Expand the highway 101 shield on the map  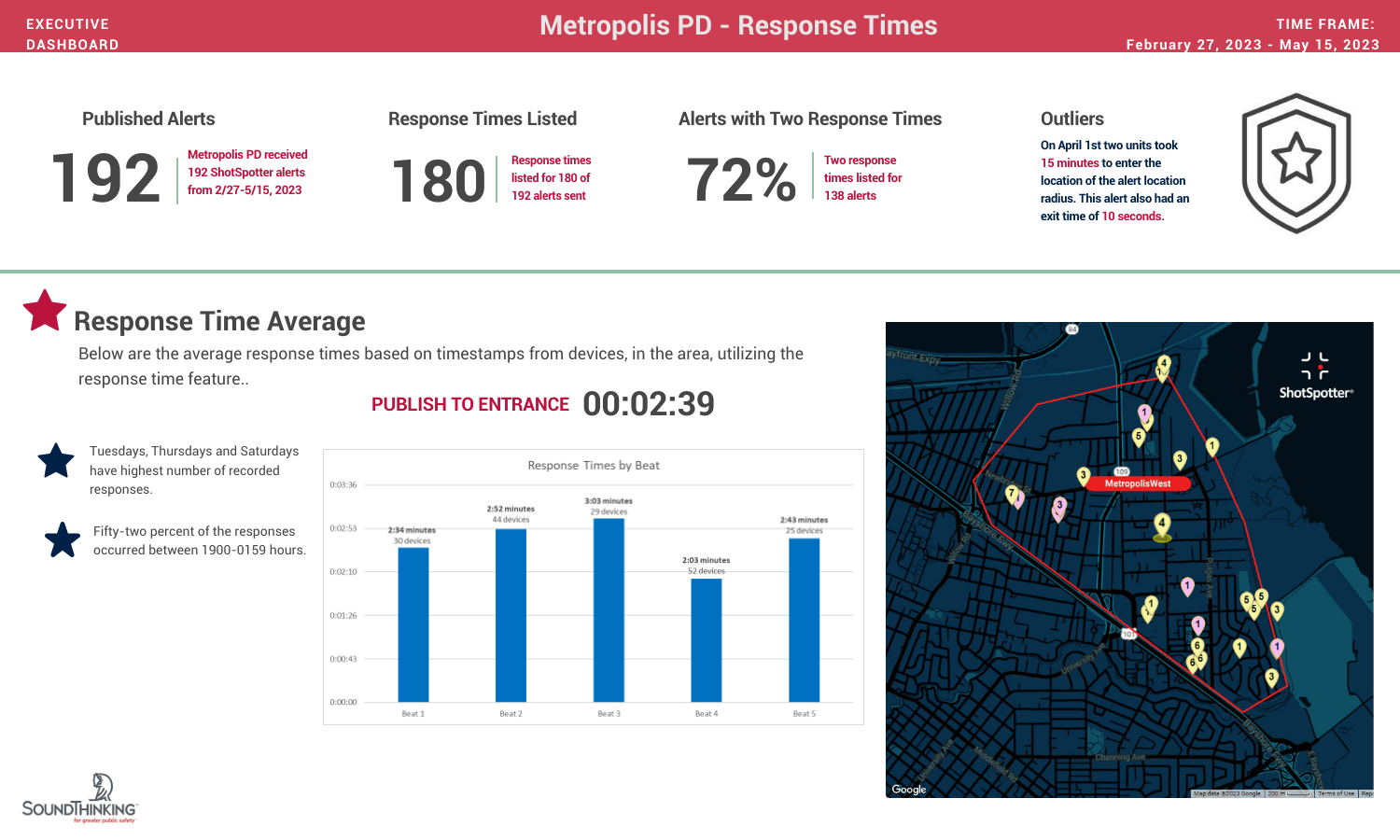(x=1129, y=633)
